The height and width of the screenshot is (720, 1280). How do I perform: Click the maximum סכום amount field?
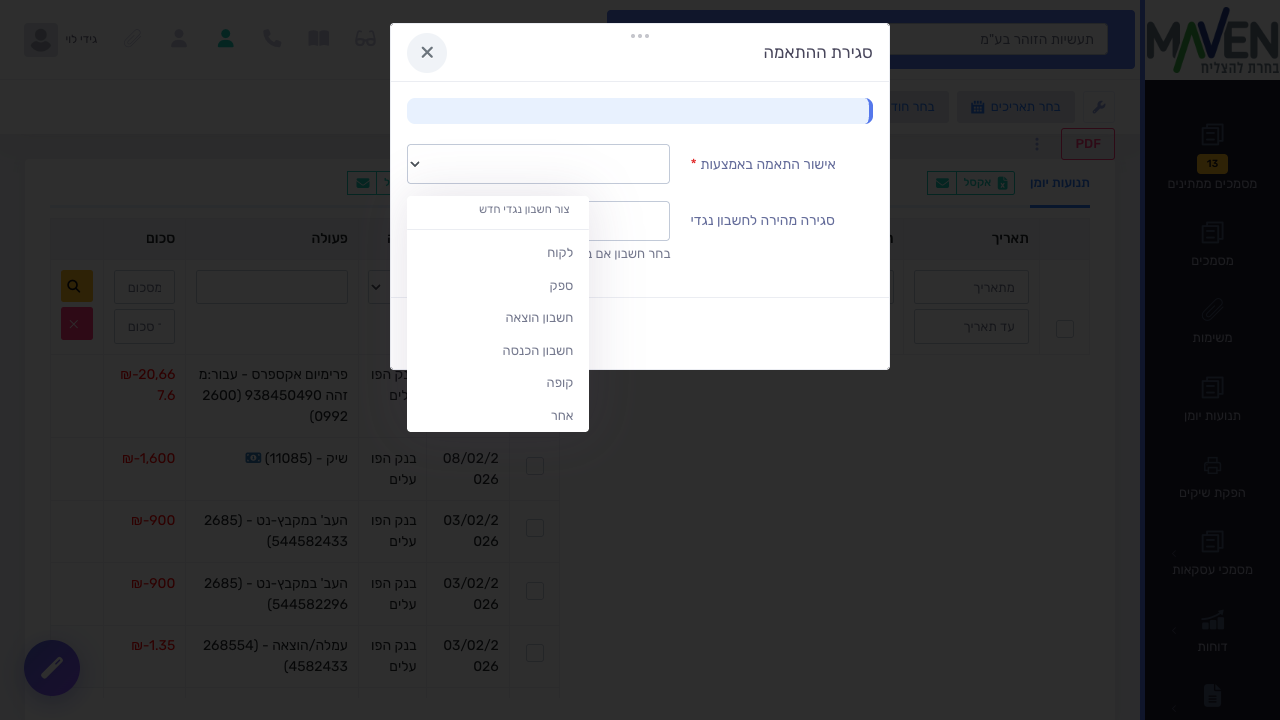tap(144, 326)
